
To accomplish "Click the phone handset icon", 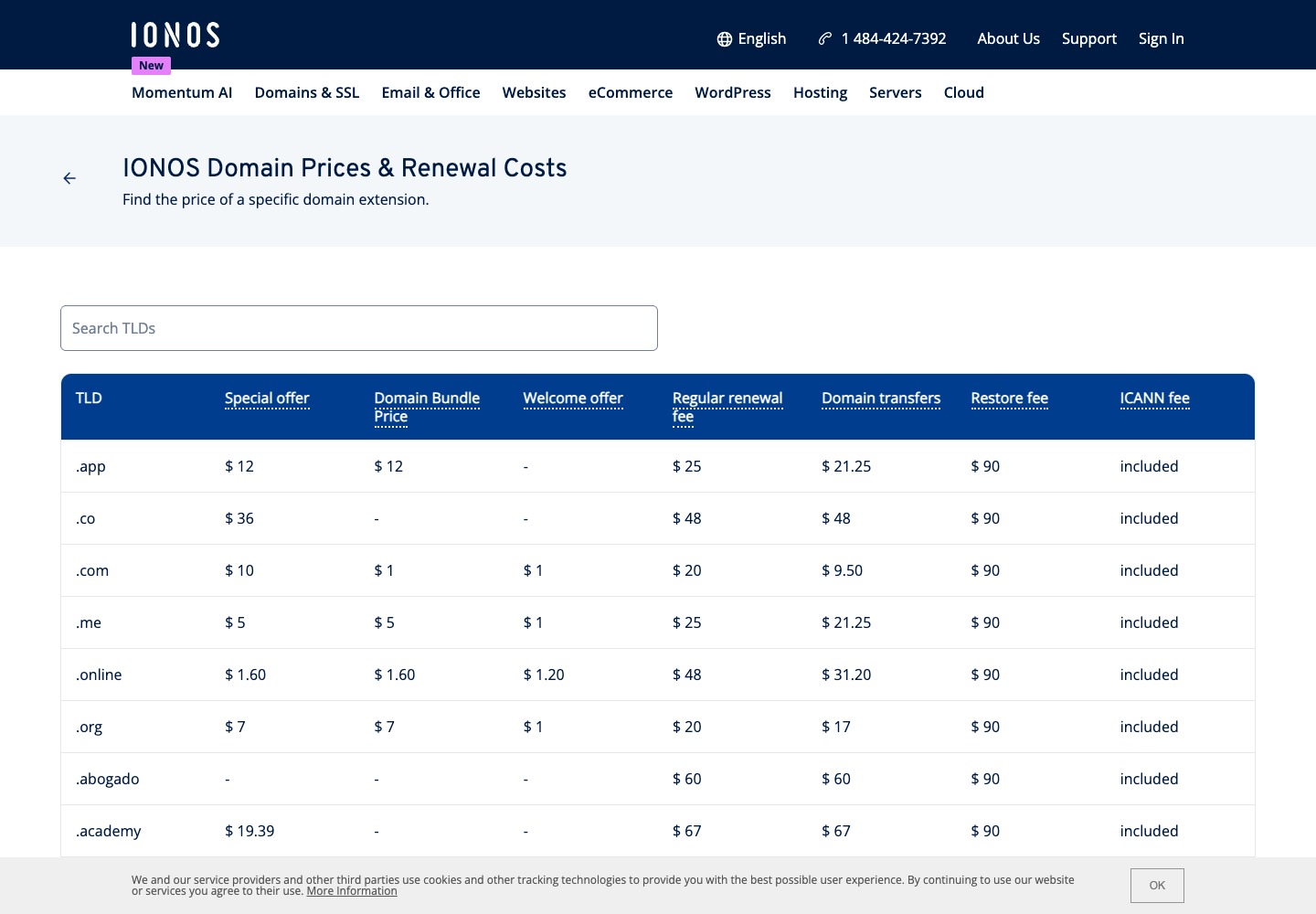I will 825,38.
